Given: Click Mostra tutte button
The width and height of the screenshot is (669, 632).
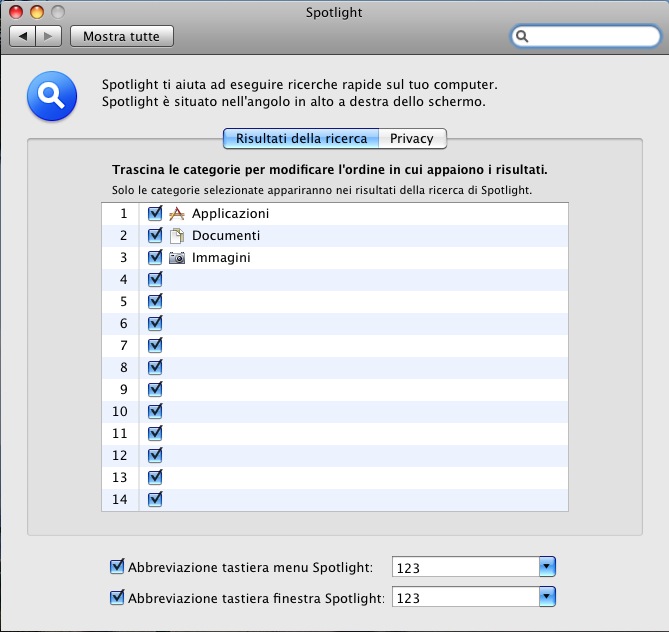Looking at the screenshot, I should pos(122,36).
